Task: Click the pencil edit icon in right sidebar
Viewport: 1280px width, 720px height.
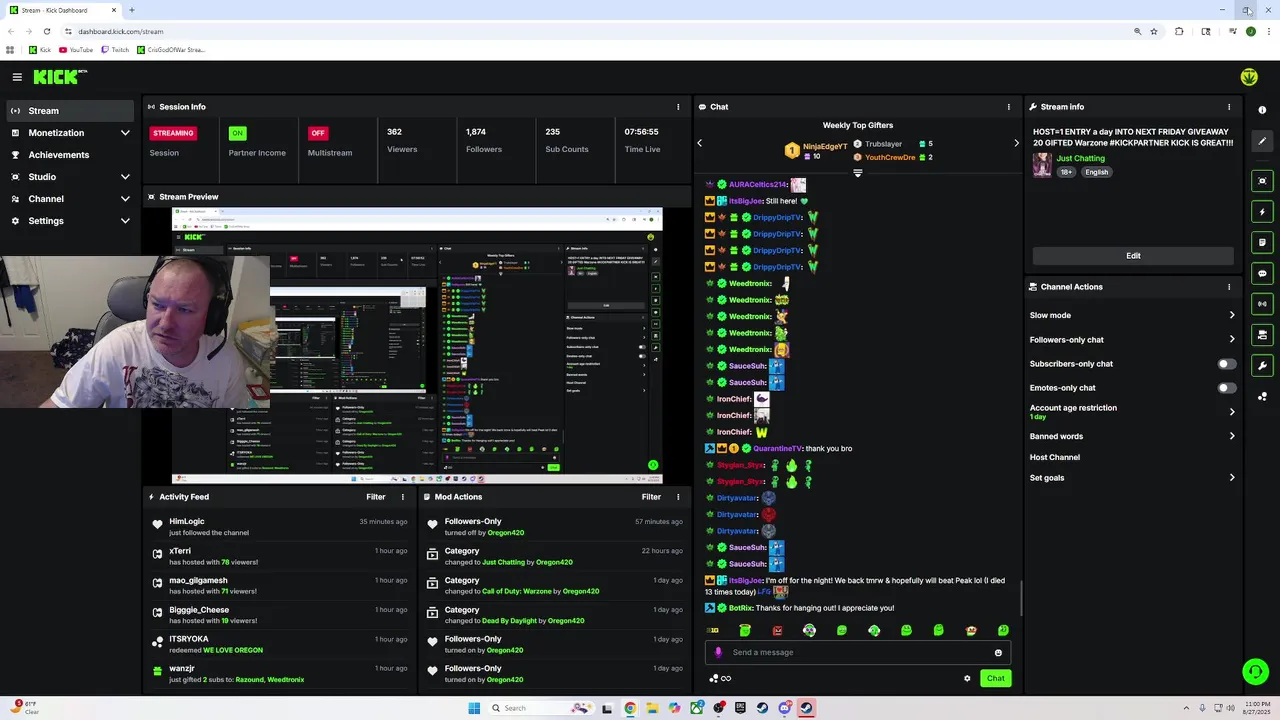Action: [x=1262, y=141]
